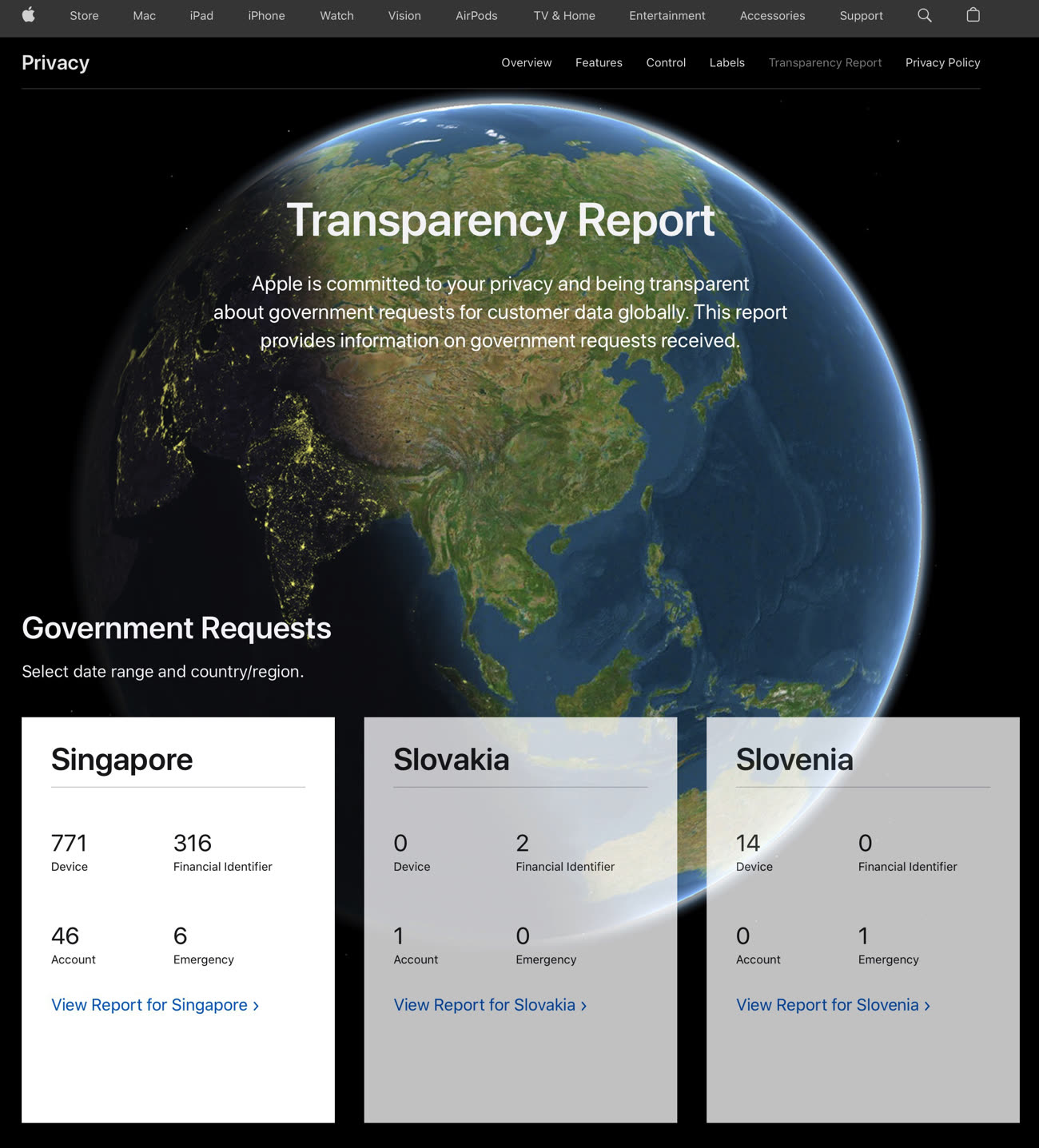Open the Vision menu item
This screenshot has height=1148, width=1039.
[404, 16]
